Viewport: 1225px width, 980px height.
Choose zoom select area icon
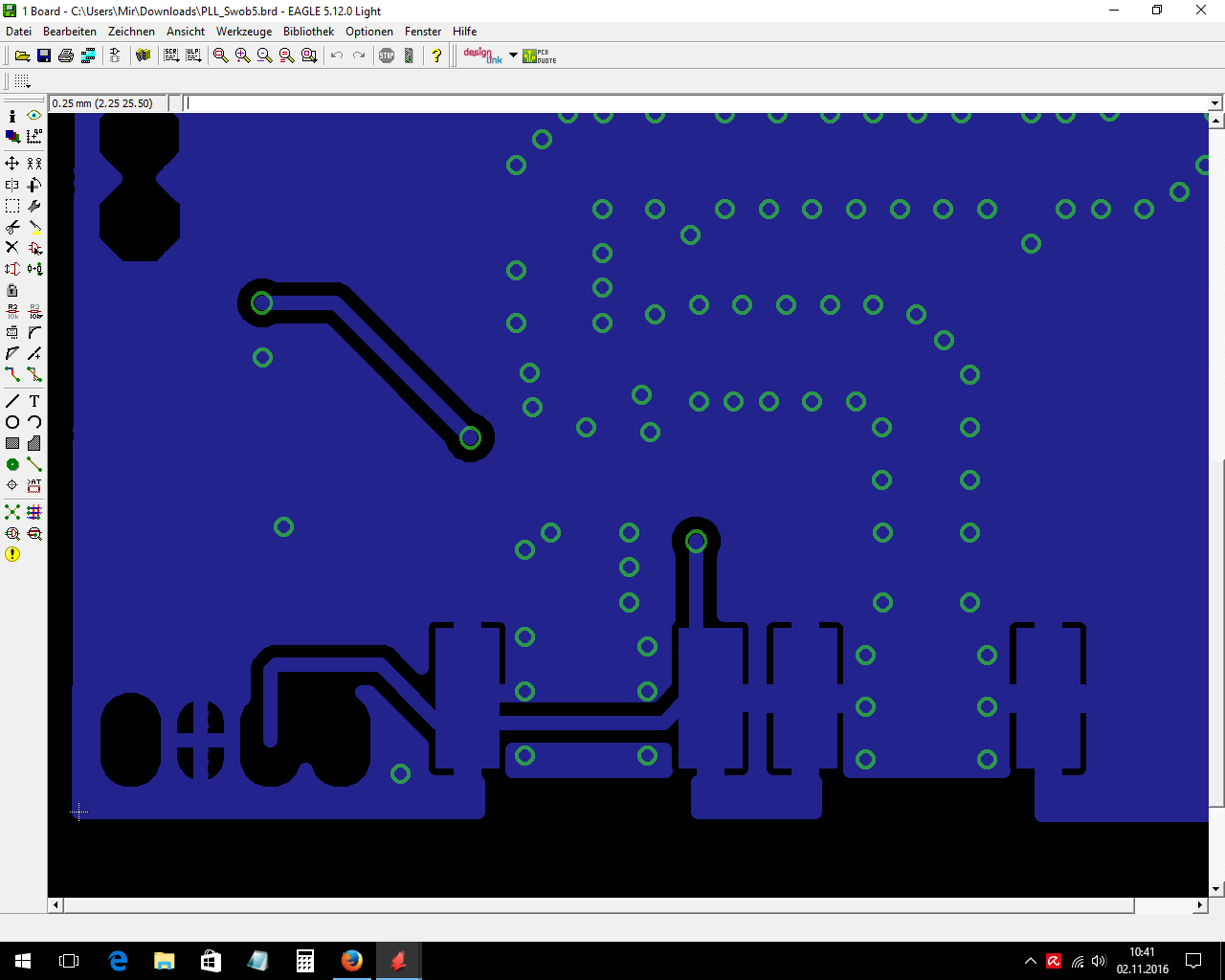[309, 56]
